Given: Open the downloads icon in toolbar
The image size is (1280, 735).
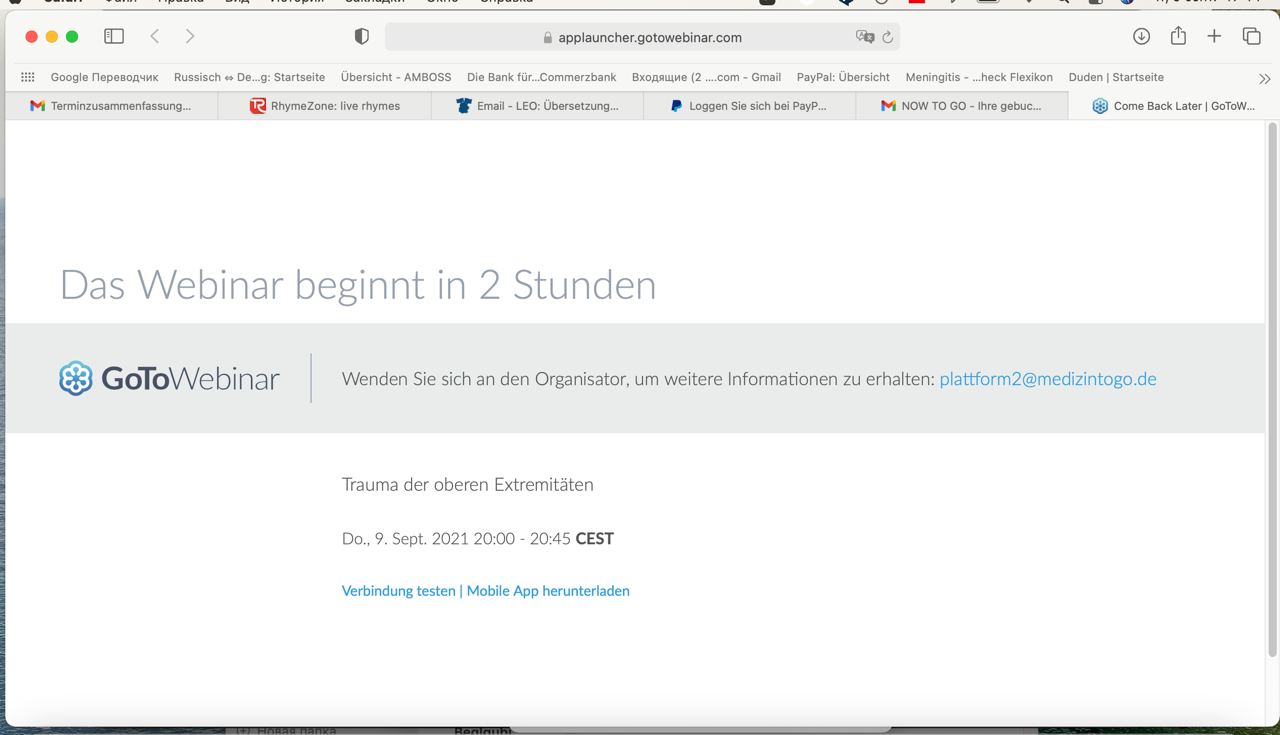Looking at the screenshot, I should point(1141,36).
